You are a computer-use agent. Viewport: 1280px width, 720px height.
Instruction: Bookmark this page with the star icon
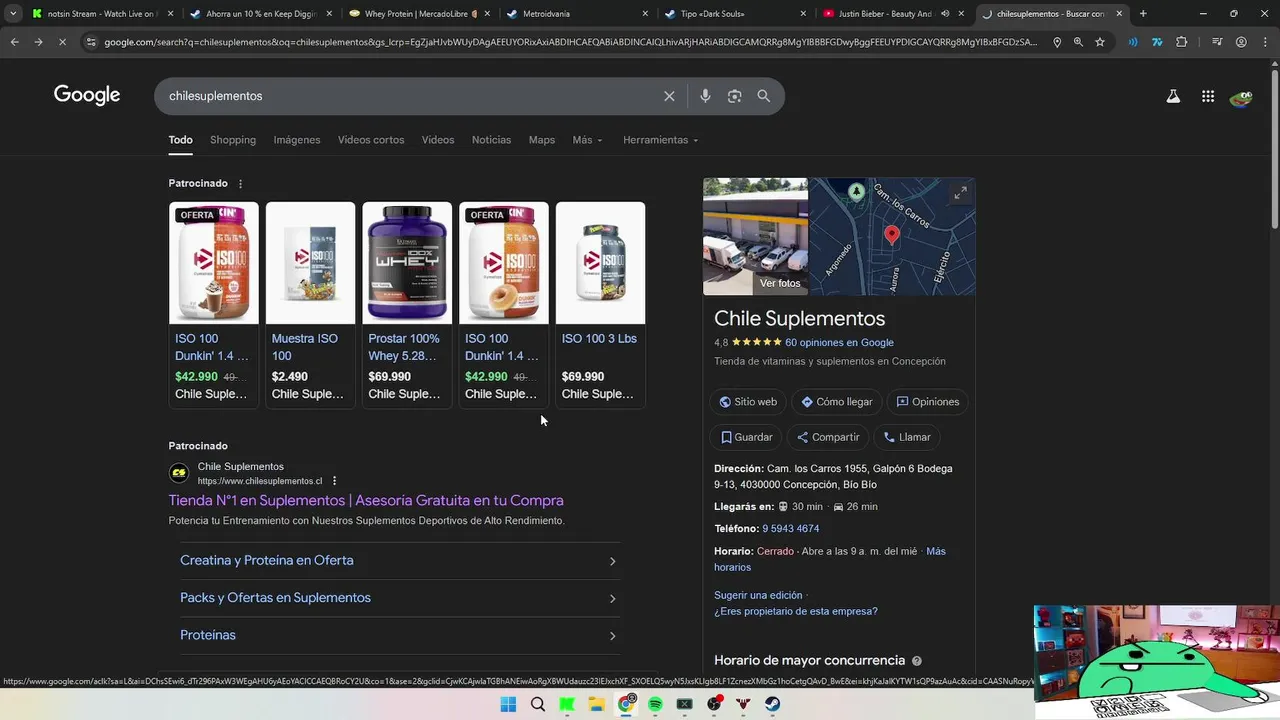pos(1100,42)
